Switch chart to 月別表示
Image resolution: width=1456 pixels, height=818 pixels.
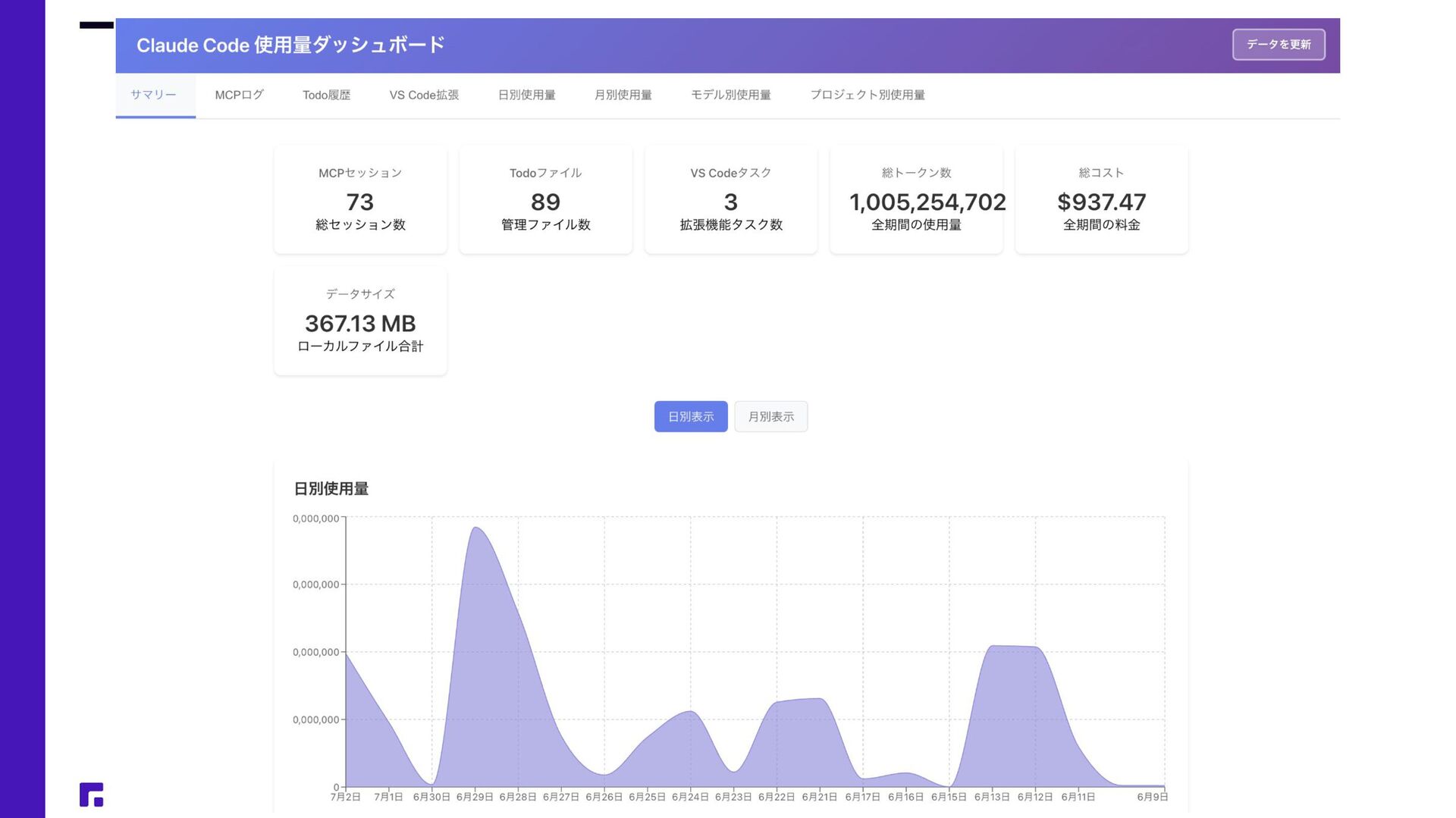click(x=770, y=416)
